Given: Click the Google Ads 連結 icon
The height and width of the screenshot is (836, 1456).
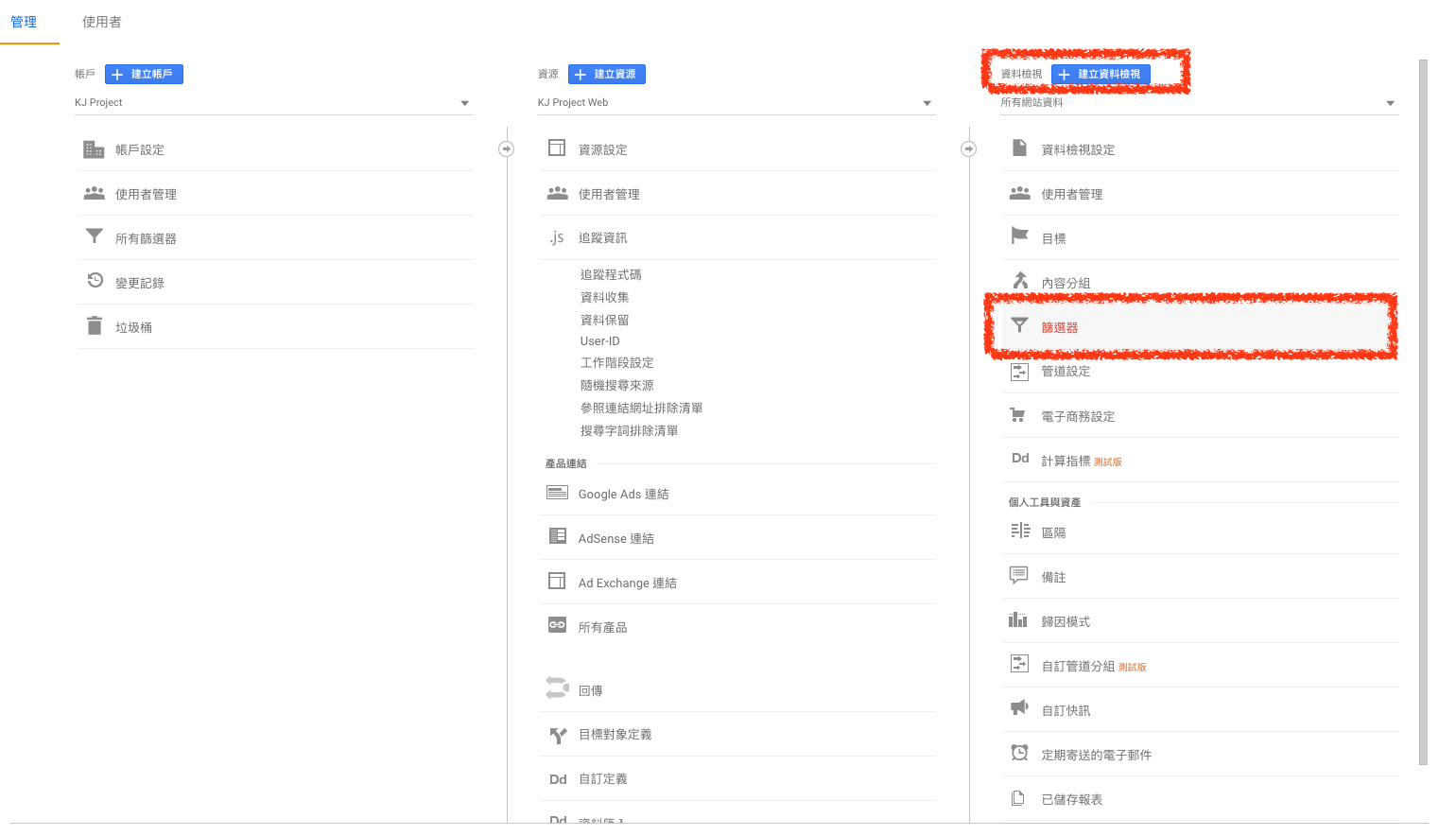Looking at the screenshot, I should [x=558, y=493].
